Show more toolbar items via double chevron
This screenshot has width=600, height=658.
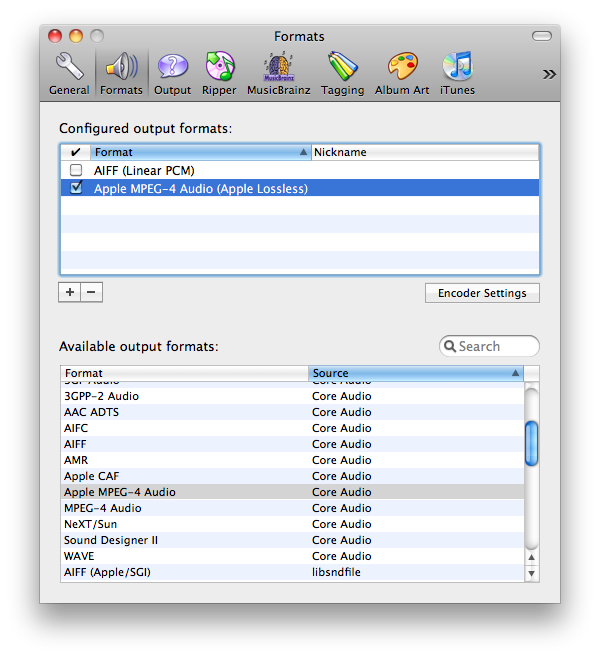(x=549, y=74)
